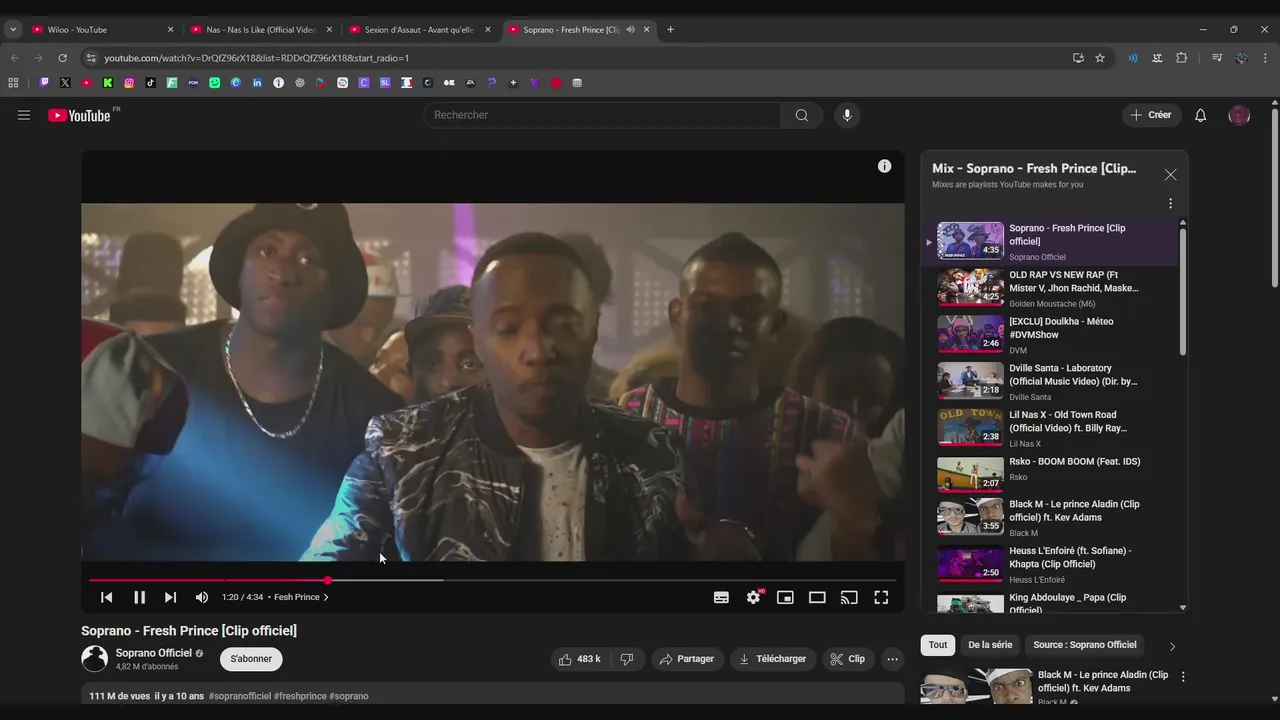Switch the video to full screen

881,597
